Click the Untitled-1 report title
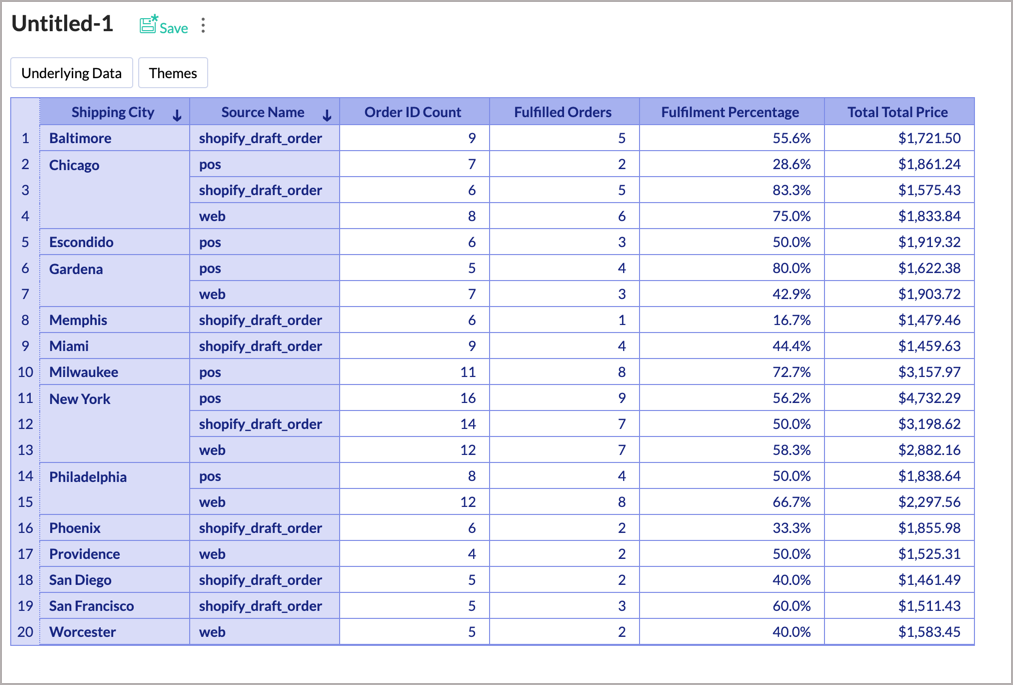 62,24
